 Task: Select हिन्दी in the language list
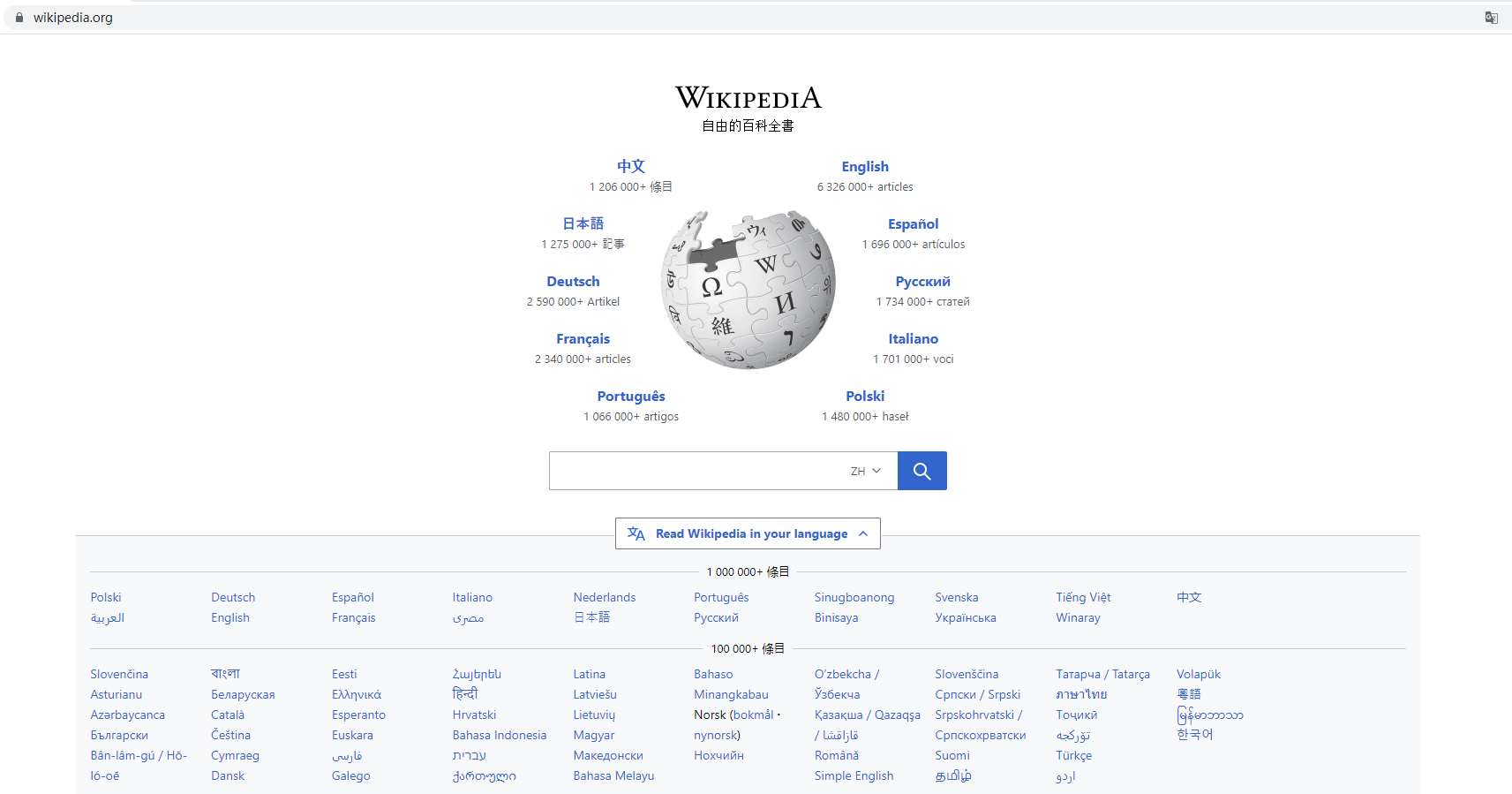tap(465, 694)
